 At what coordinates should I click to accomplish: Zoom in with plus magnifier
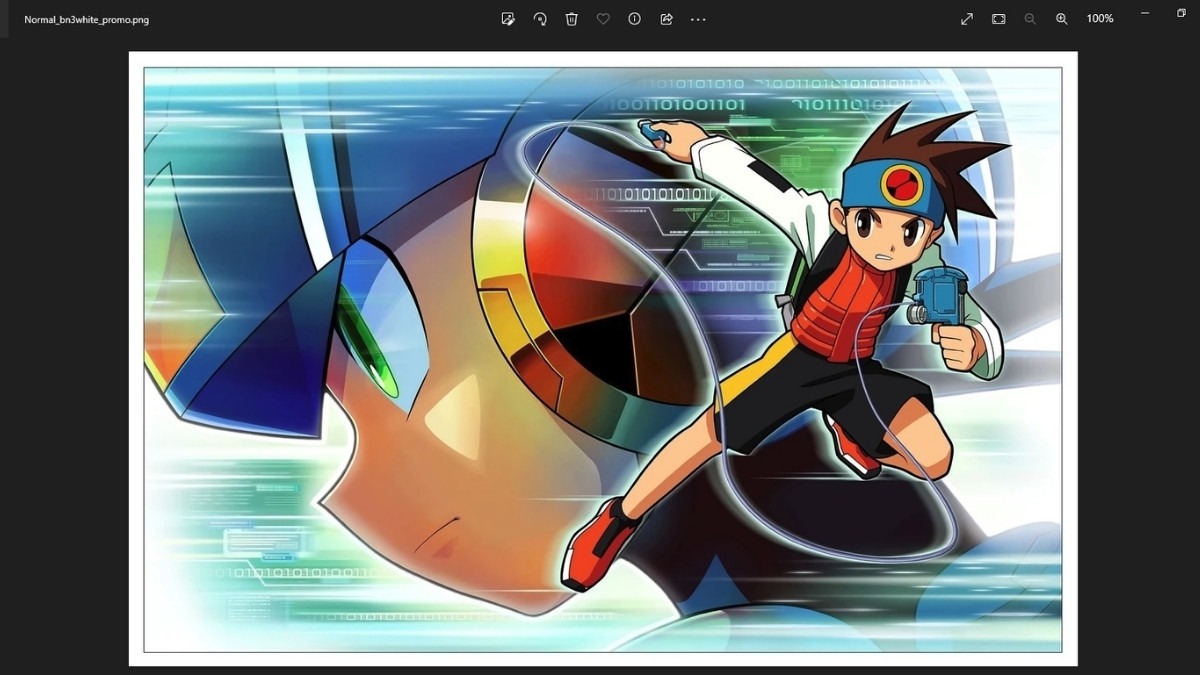coord(1062,19)
